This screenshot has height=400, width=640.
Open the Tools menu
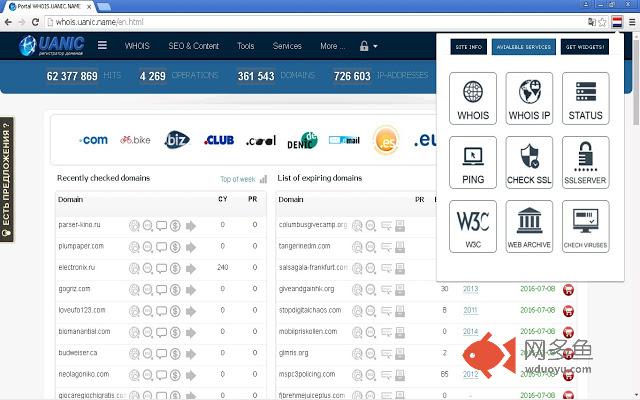point(245,46)
